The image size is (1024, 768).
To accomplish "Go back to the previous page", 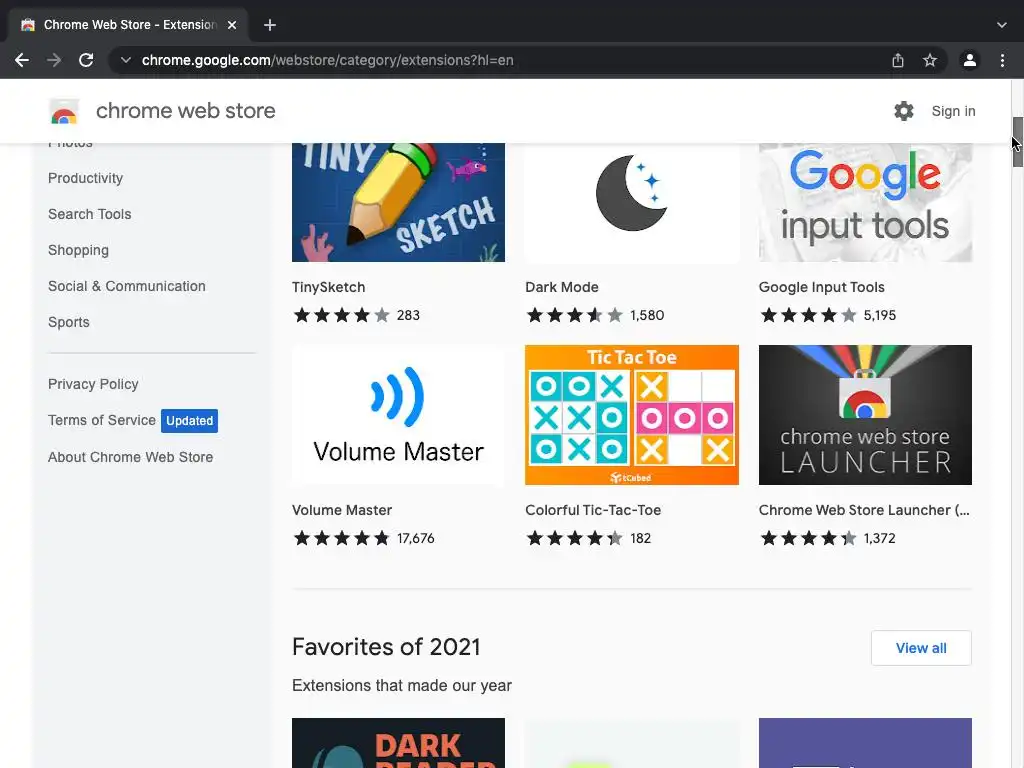I will coord(22,60).
